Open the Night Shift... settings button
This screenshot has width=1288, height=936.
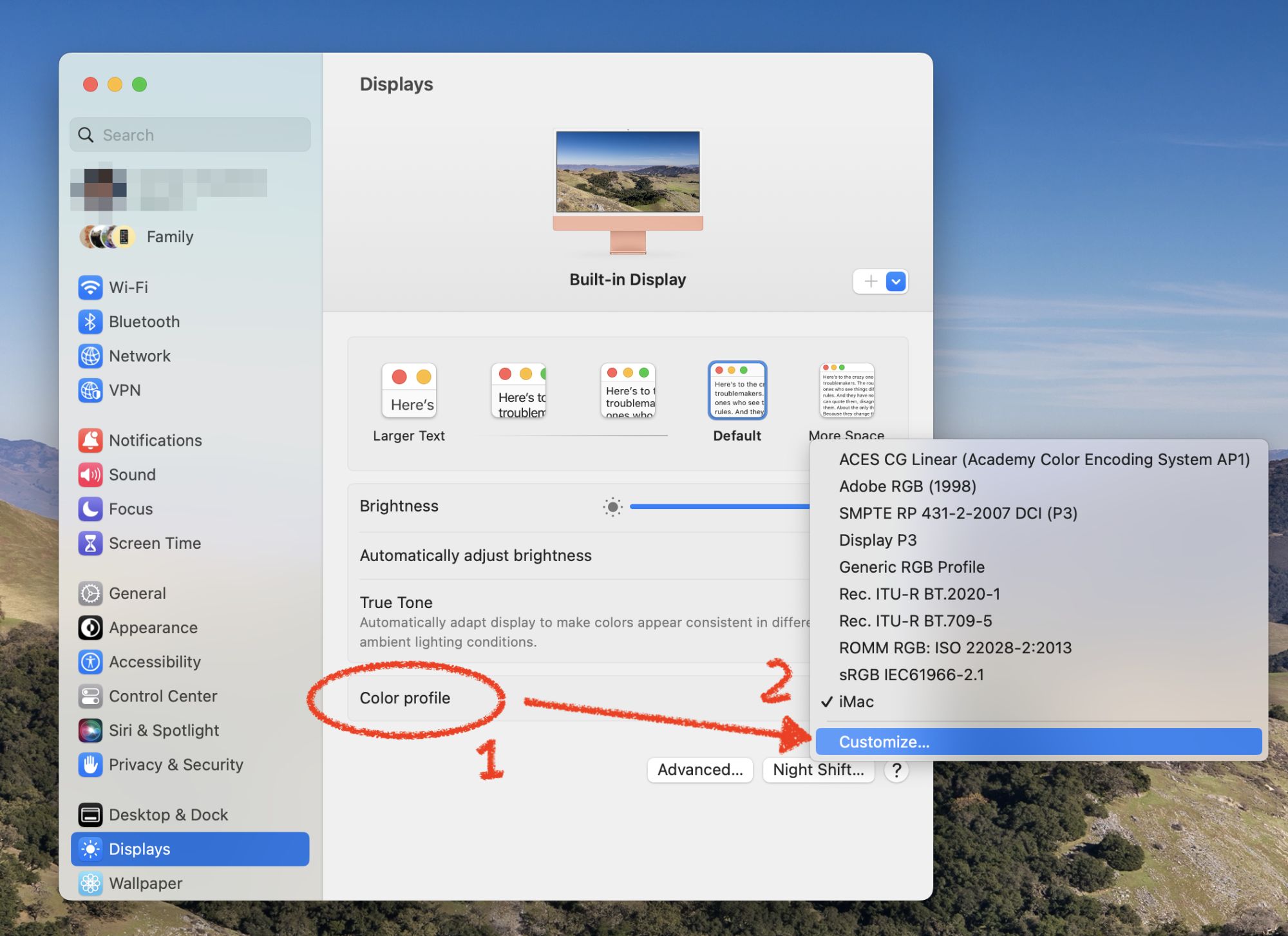click(x=818, y=770)
